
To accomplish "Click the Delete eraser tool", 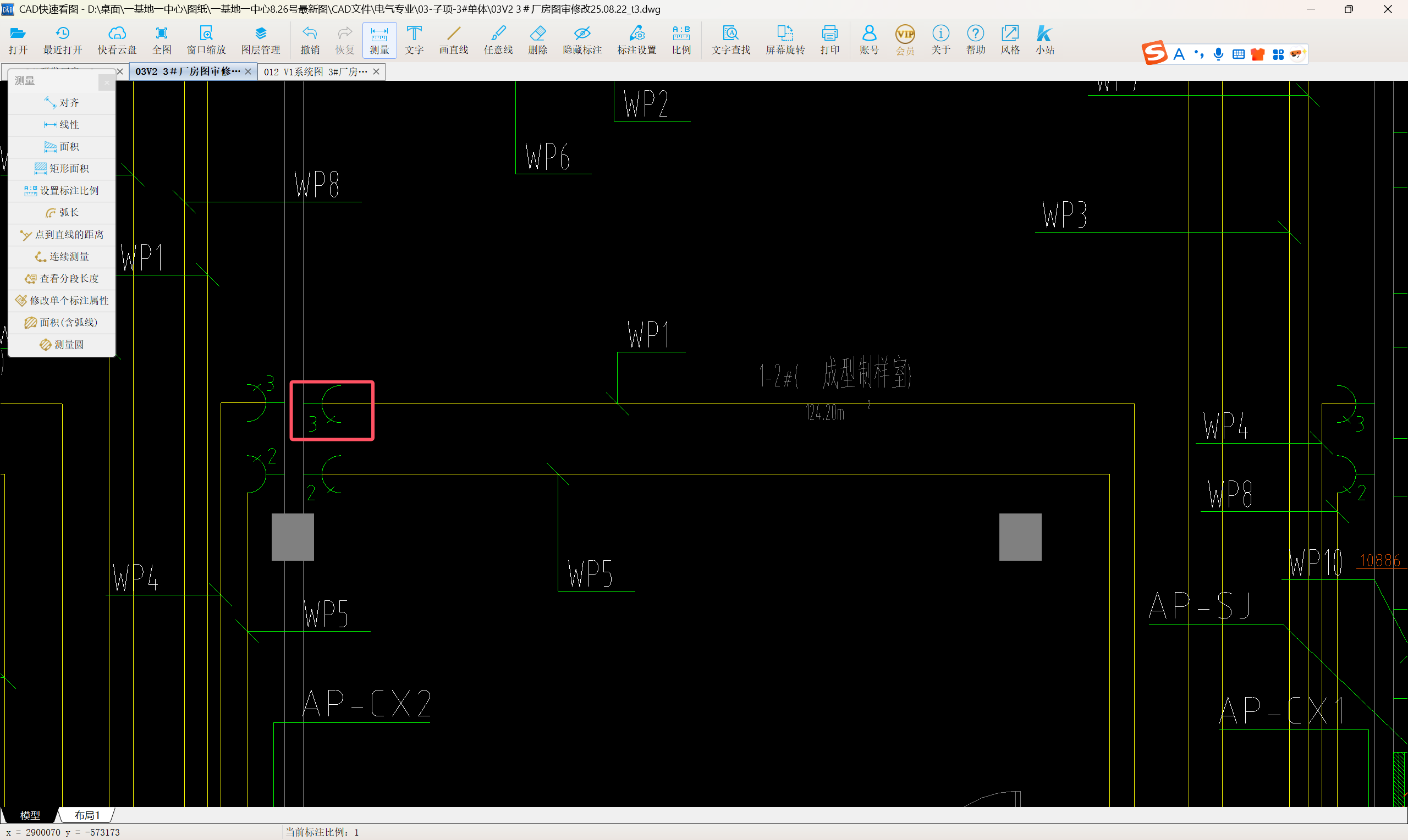I will pyautogui.click(x=537, y=40).
